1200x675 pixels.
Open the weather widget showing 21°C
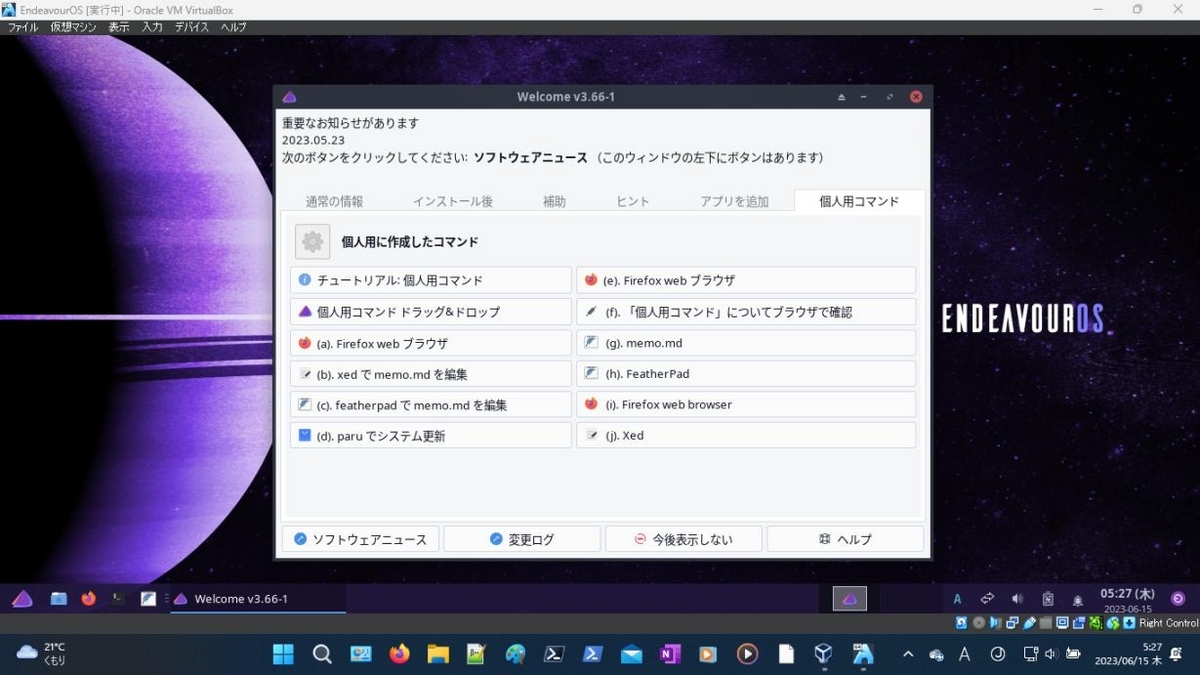(42, 654)
